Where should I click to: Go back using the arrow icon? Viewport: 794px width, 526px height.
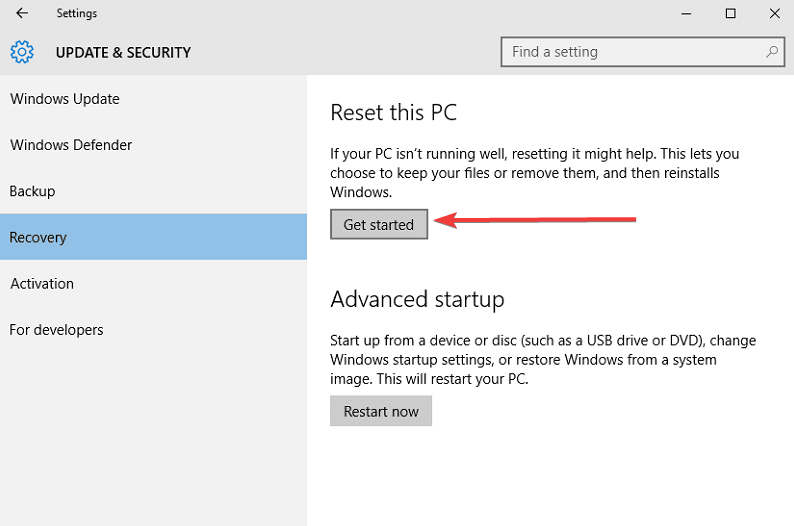point(22,13)
